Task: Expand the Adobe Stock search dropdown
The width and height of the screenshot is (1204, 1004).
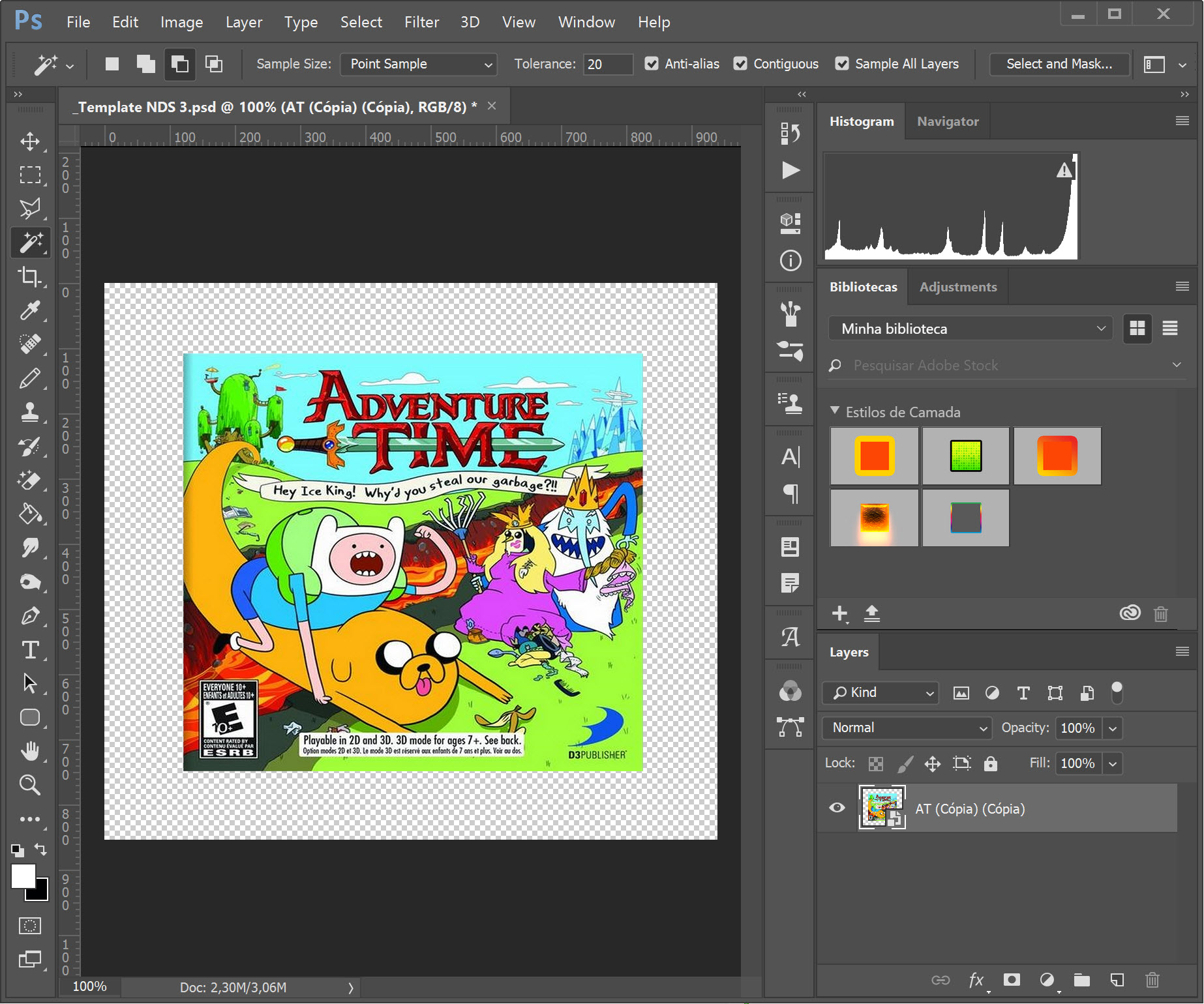Action: 1177,365
